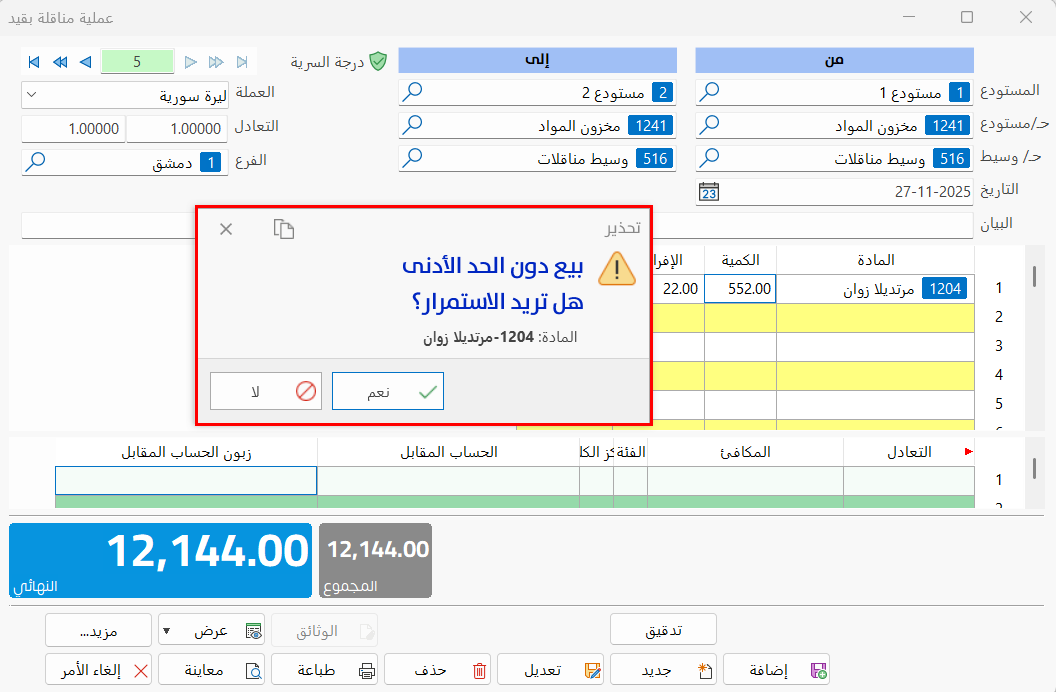The image size is (1056, 692).
Task: Jump to the first record with the leftmost navigation arrow
Action: [33, 62]
